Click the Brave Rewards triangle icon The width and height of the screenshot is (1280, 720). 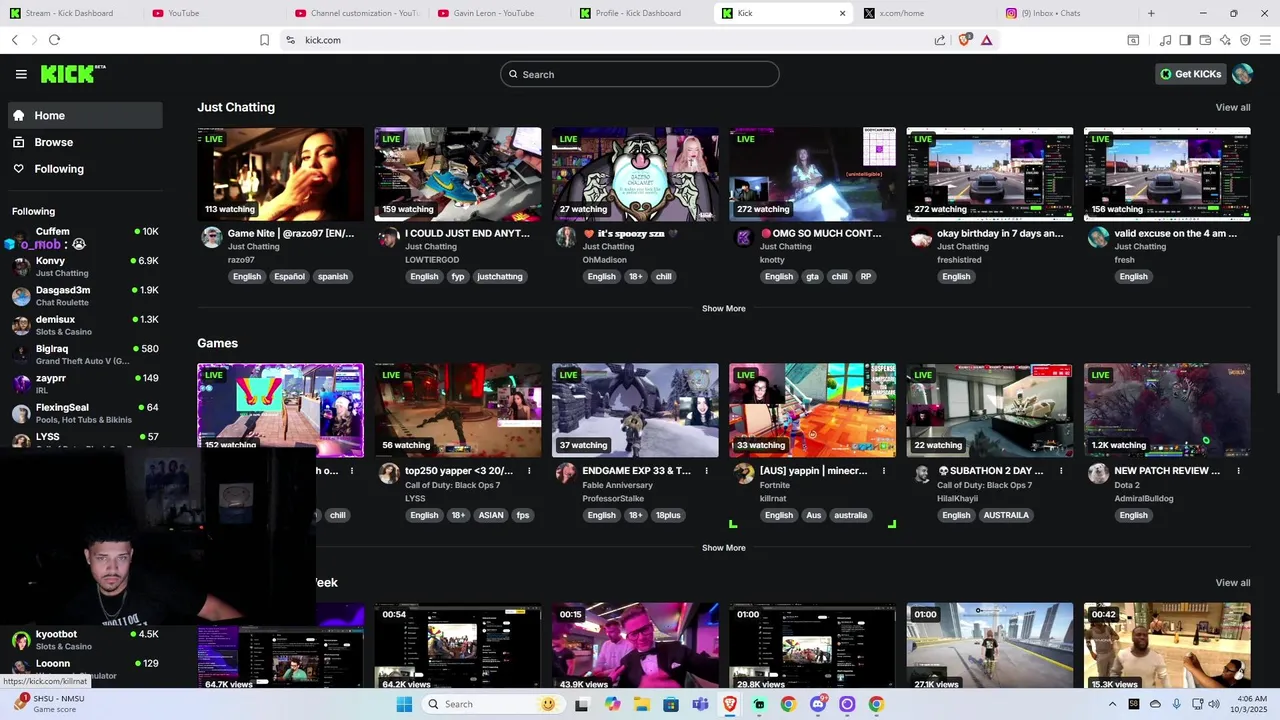point(987,40)
